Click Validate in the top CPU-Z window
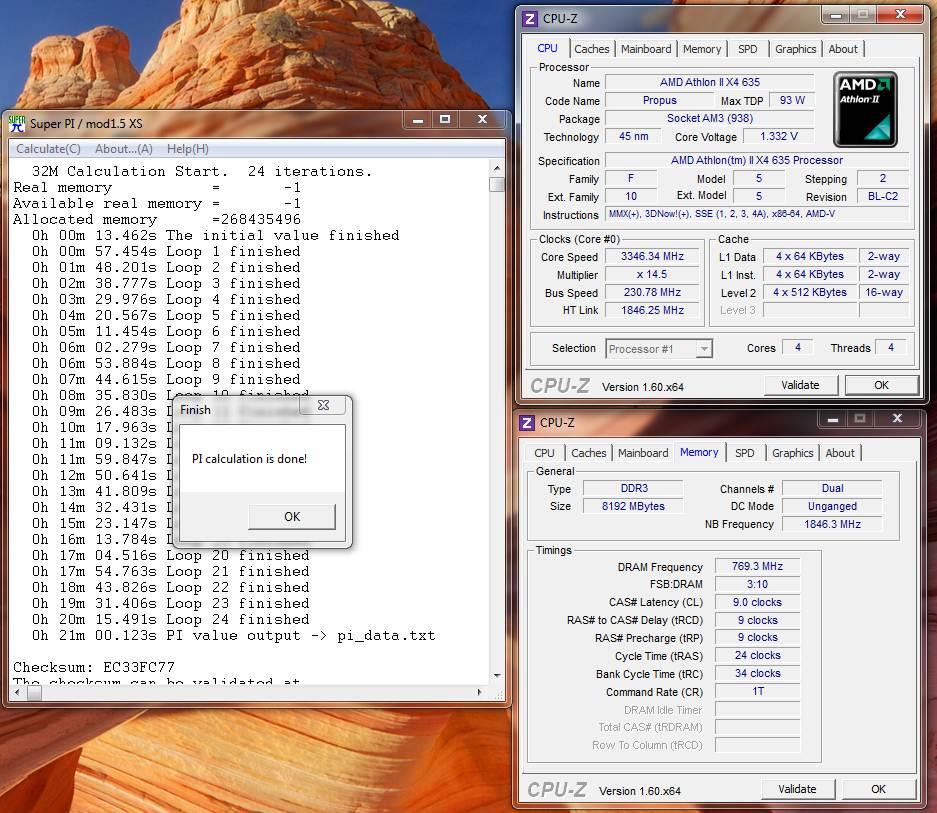The width and height of the screenshot is (937, 813). [800, 385]
